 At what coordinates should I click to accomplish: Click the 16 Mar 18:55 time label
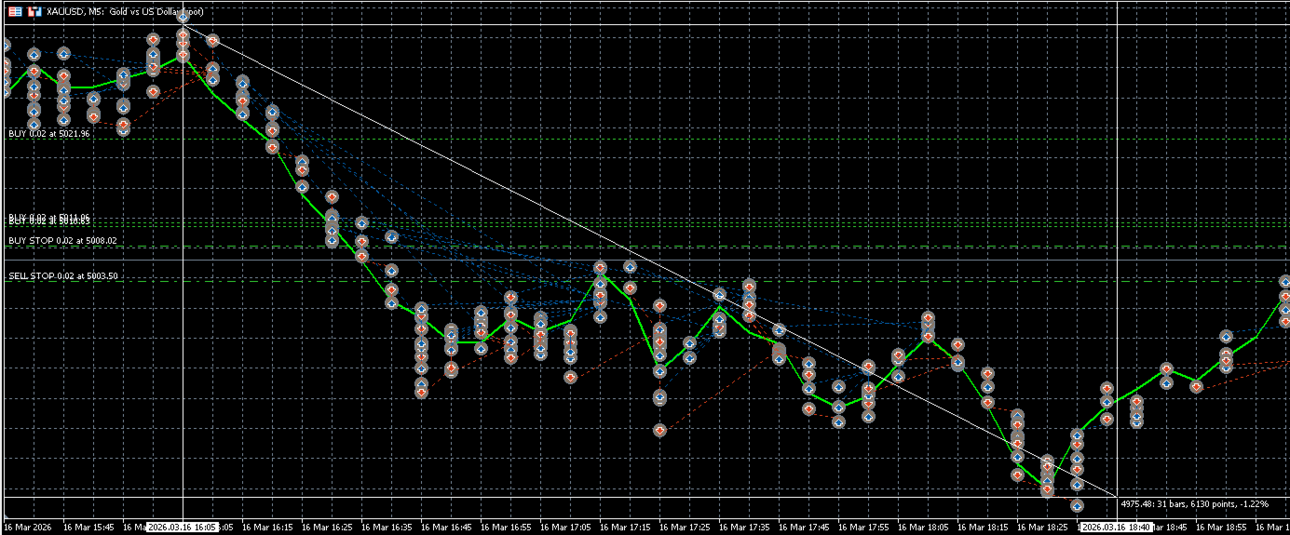(x=1222, y=527)
